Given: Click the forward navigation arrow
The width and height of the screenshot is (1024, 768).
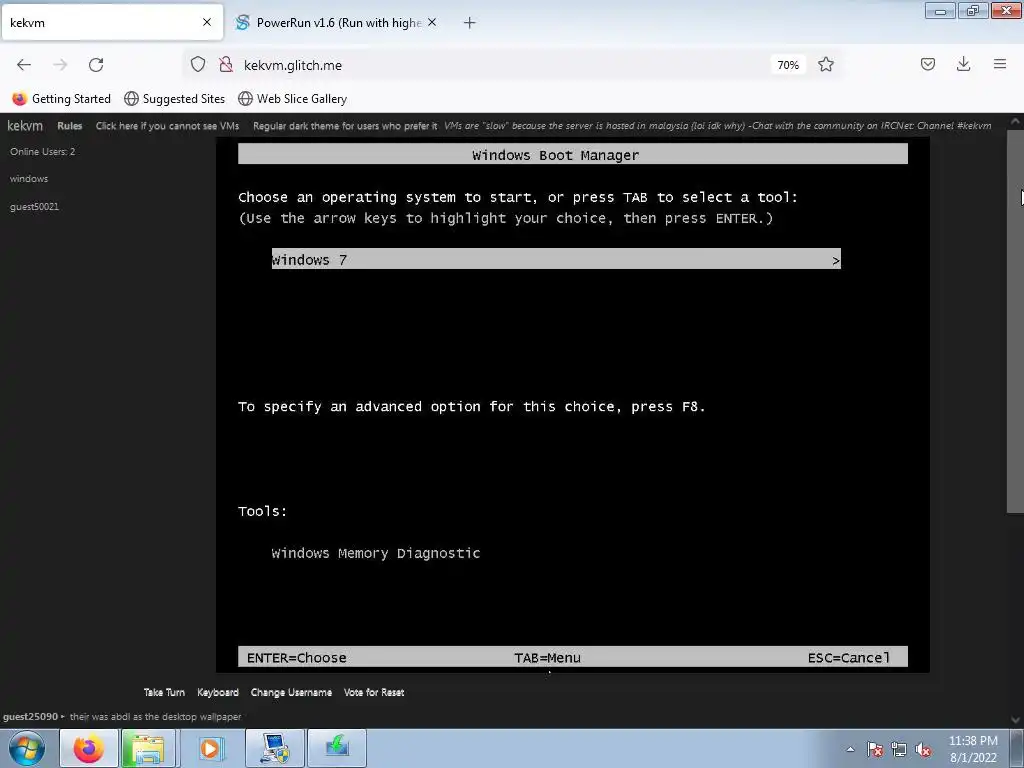Looking at the screenshot, I should pos(60,65).
